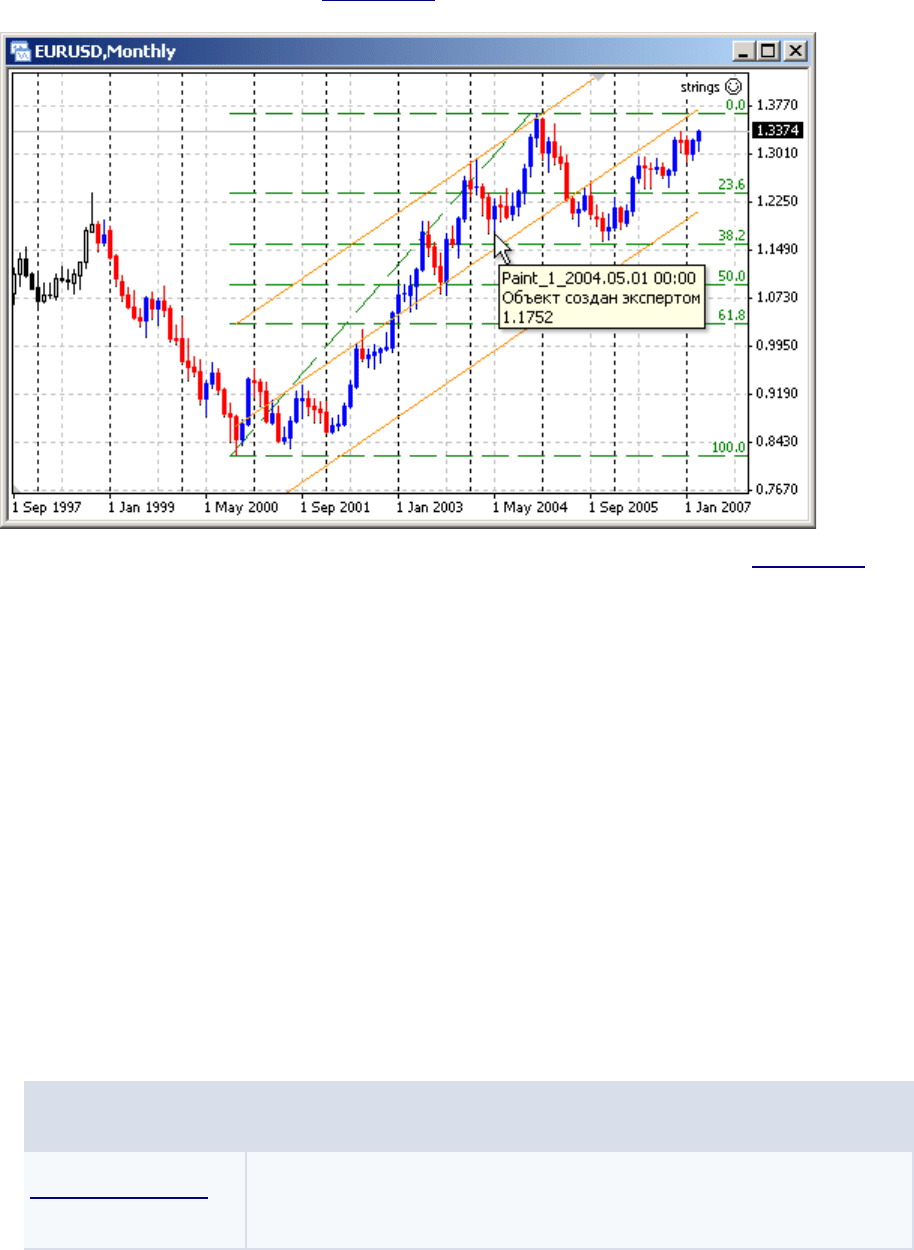Click the 1.3010 price scale value
Viewport: 914px width, 1250px height.
778,152
